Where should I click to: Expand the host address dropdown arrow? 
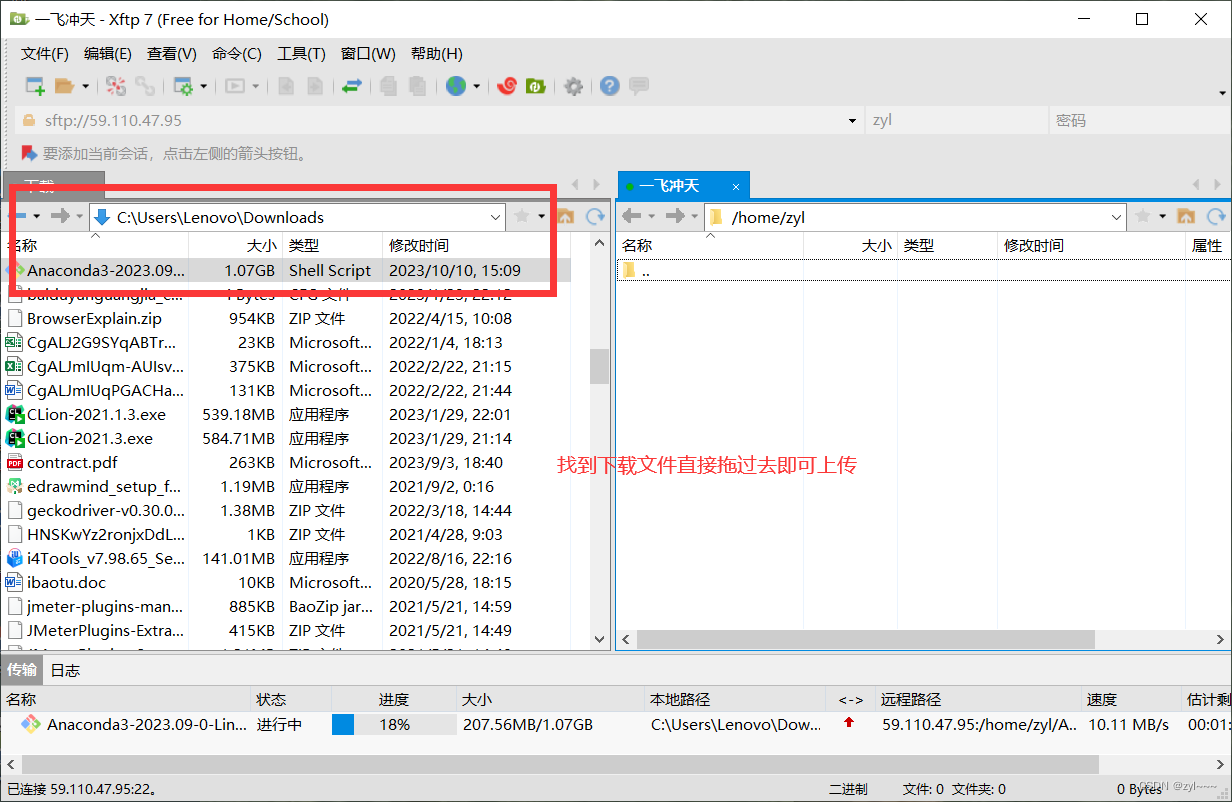click(x=852, y=121)
